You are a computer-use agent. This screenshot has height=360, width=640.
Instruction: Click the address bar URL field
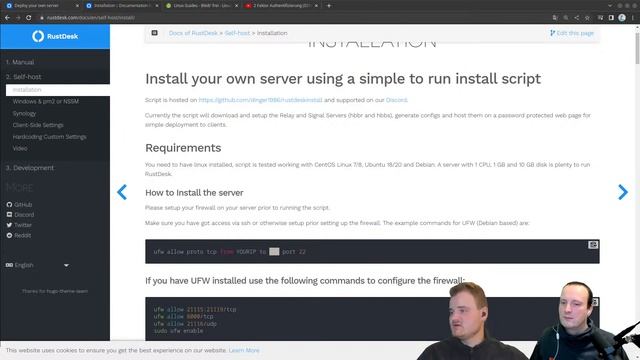coord(294,18)
